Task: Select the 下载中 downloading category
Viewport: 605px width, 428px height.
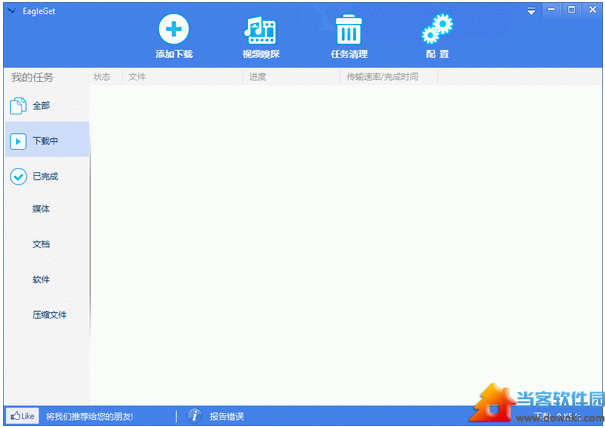Action: tap(47, 141)
